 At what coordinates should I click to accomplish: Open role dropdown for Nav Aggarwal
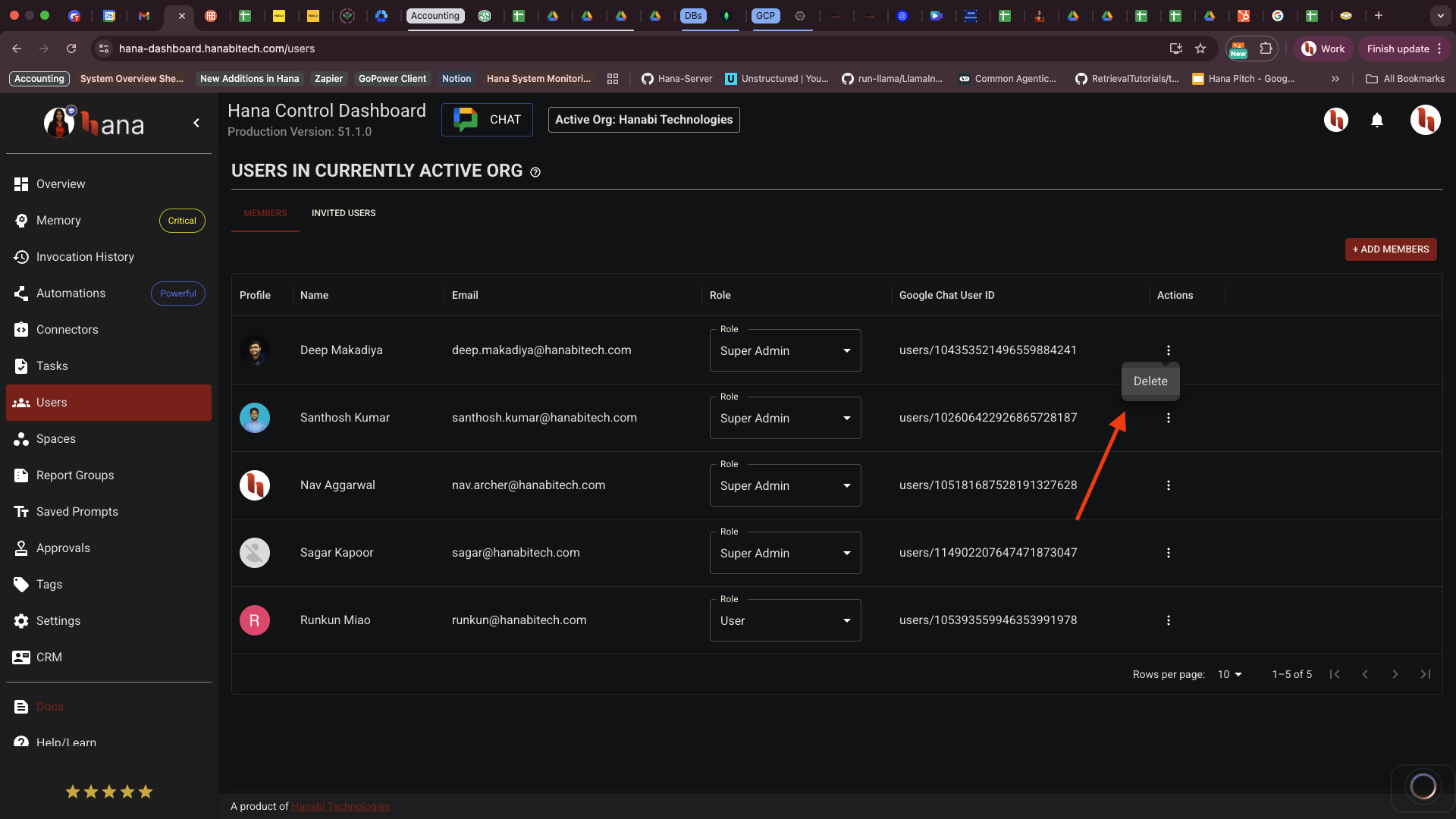(785, 485)
